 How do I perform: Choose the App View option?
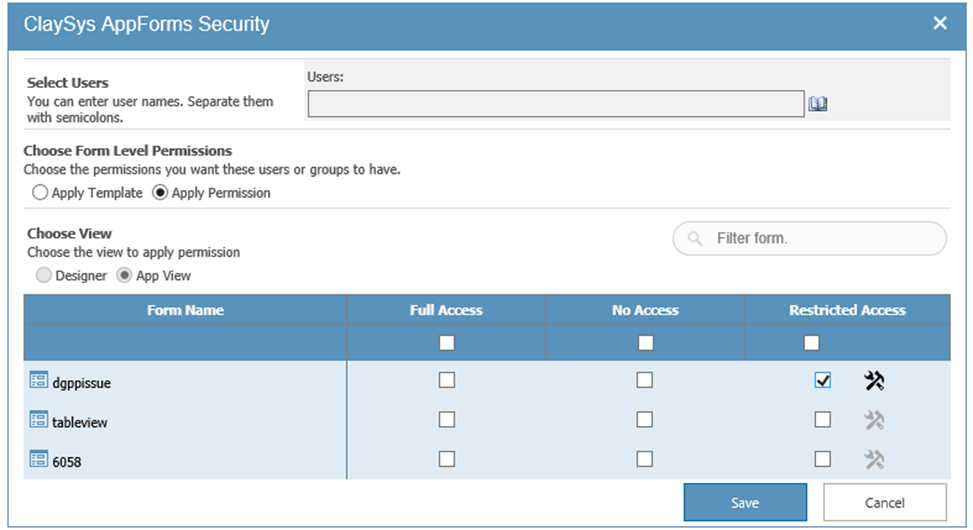[x=124, y=275]
